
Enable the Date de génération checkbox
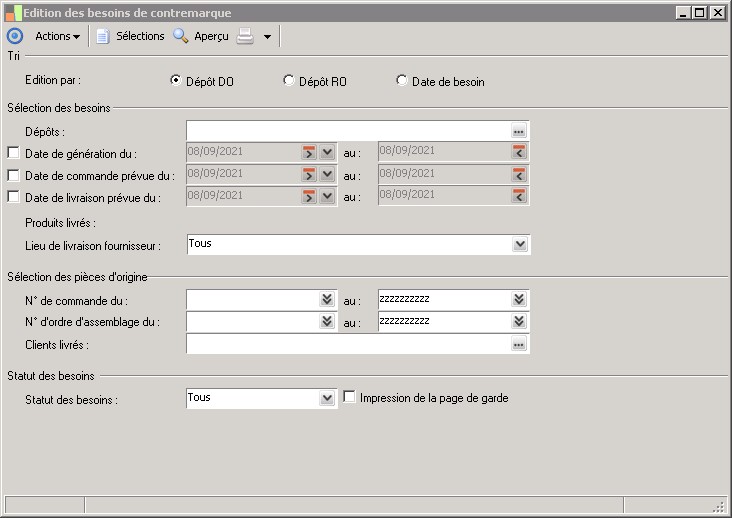tap(13, 154)
